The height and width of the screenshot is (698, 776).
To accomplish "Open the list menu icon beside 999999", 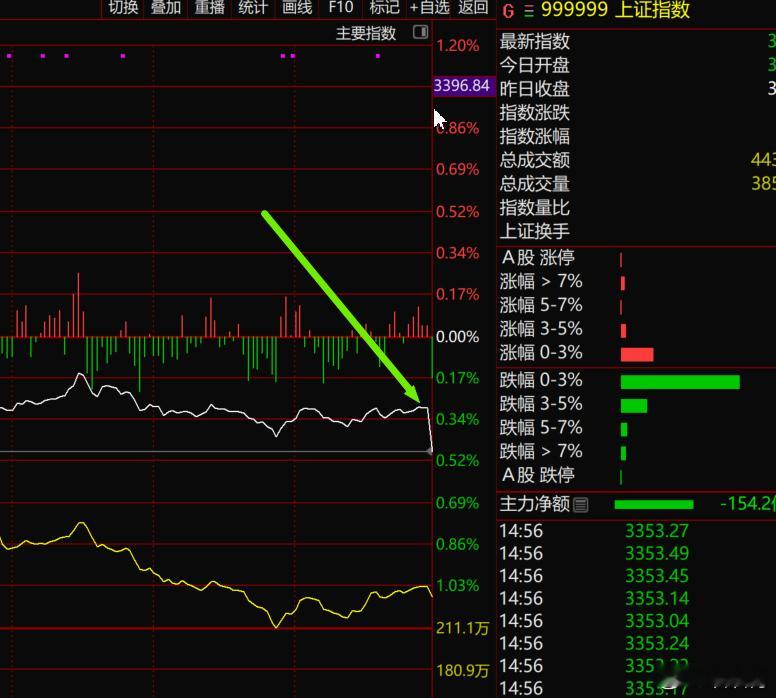I will click(529, 11).
